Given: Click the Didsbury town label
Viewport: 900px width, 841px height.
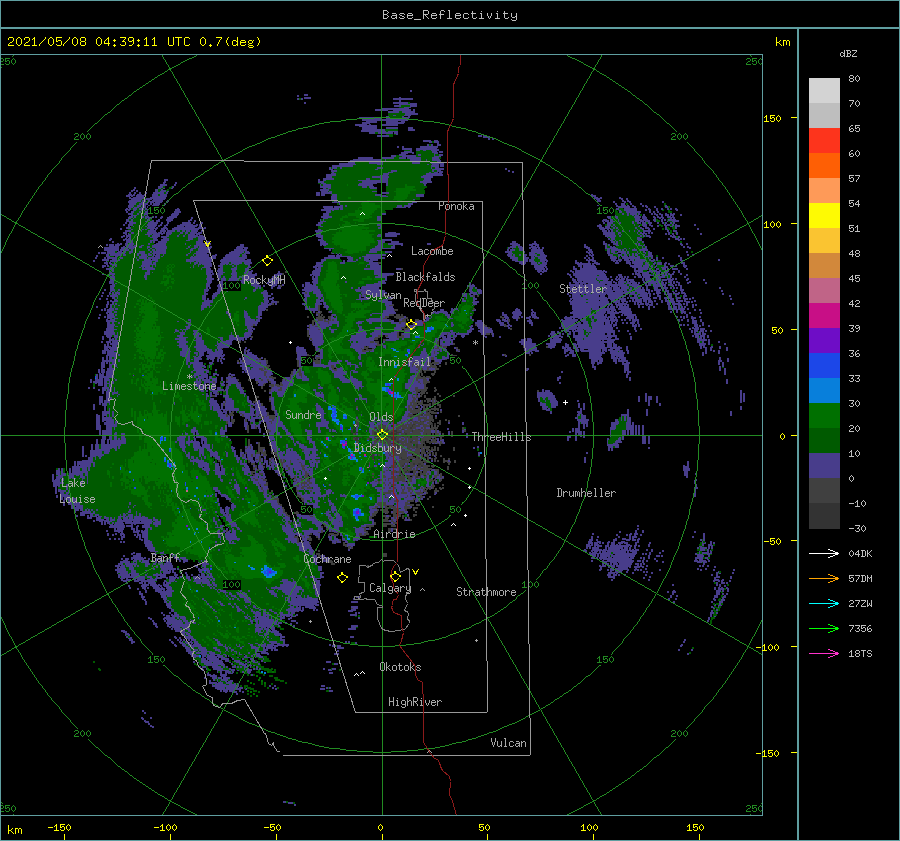Looking at the screenshot, I should 377,448.
